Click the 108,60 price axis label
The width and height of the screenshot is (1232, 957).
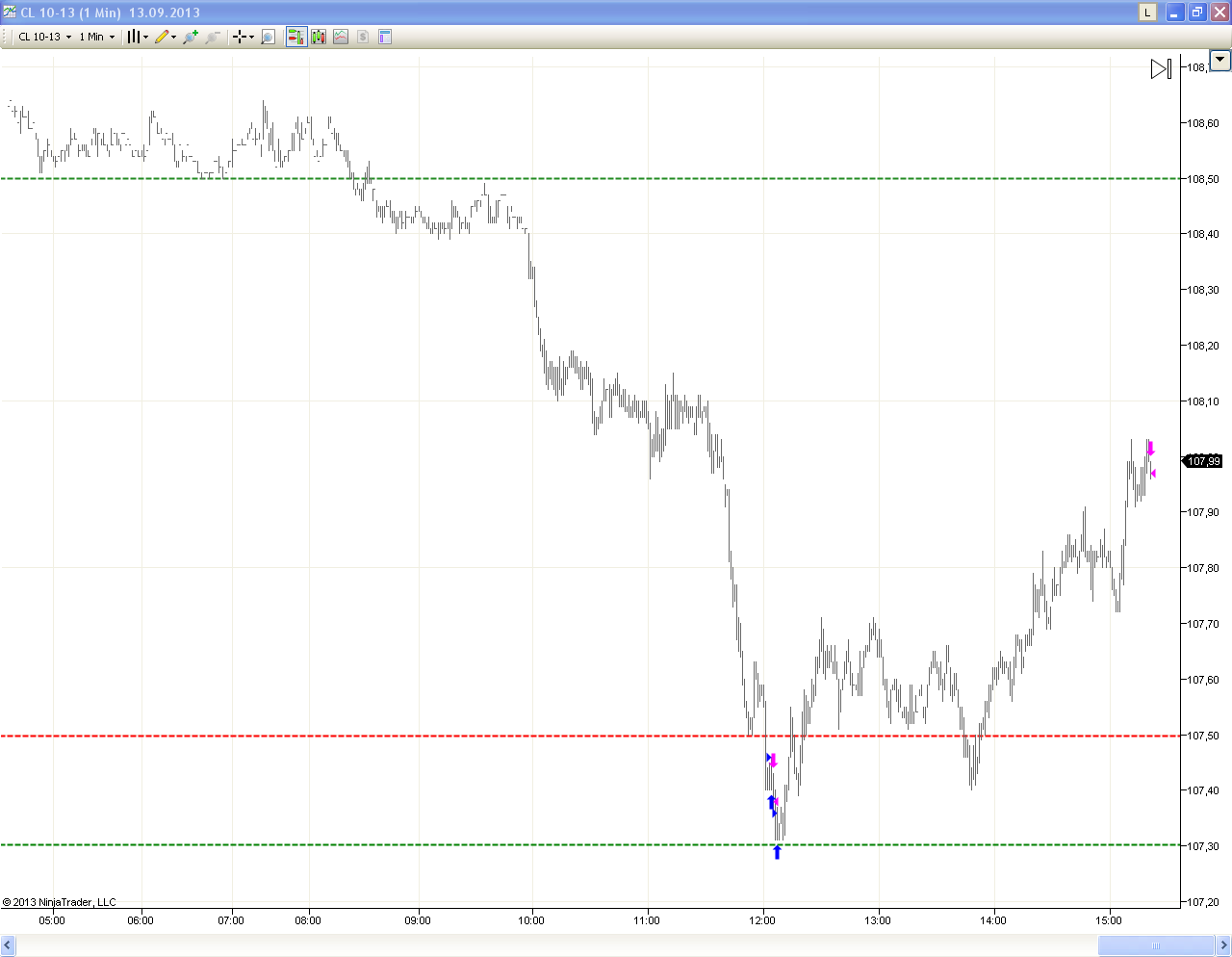click(1203, 123)
